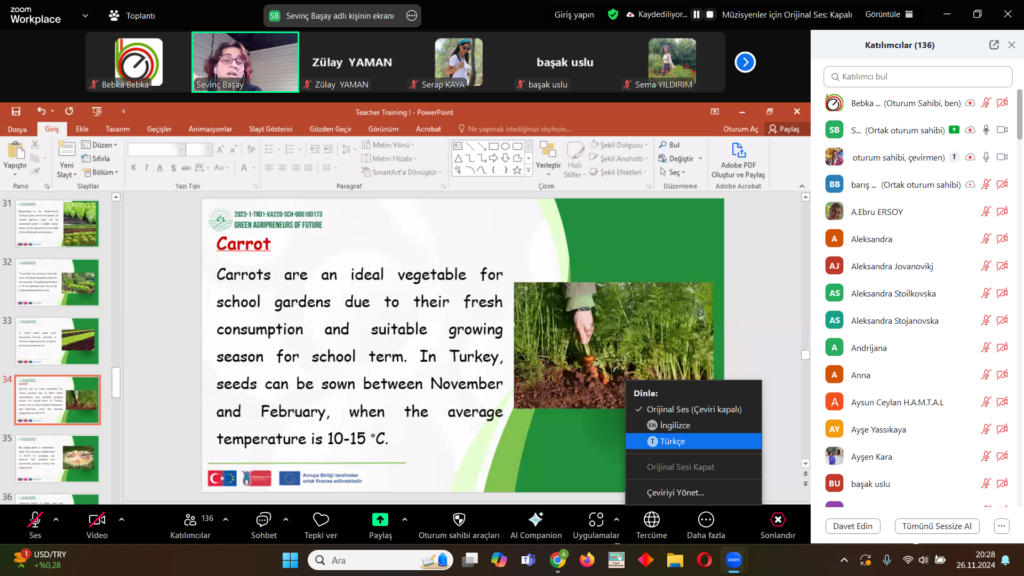Expand the Video options chevron
The image size is (1024, 576).
point(122,519)
